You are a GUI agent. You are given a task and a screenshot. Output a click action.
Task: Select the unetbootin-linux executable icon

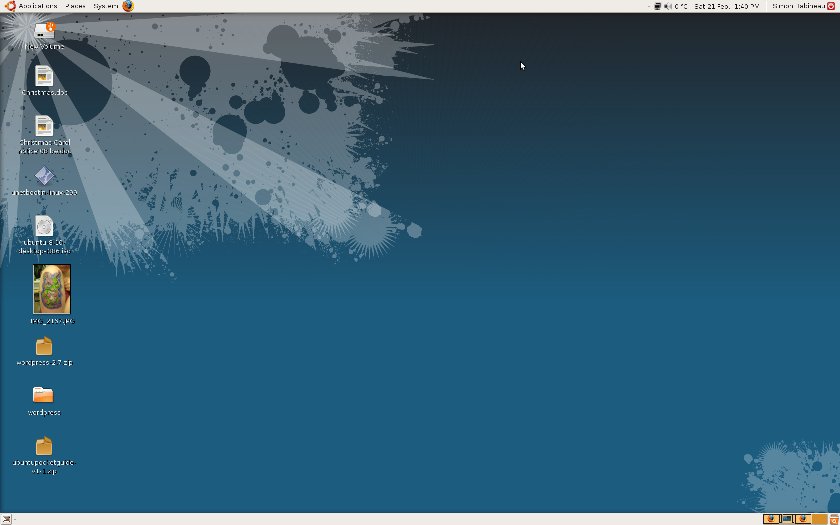tap(44, 176)
